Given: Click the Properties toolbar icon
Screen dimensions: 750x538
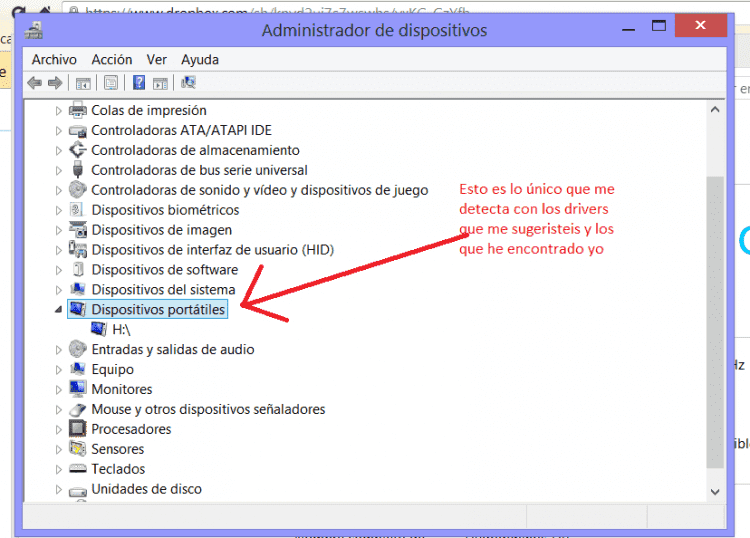Looking at the screenshot, I should [111, 83].
